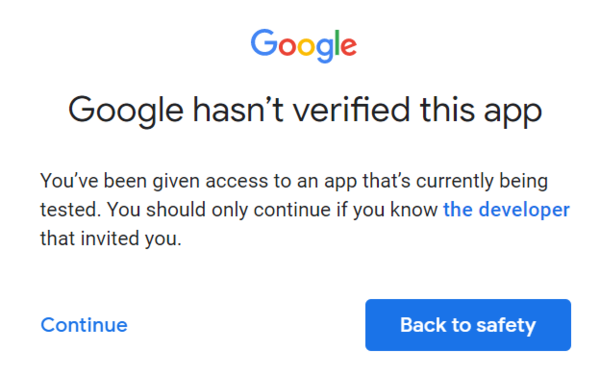Image resolution: width=600 pixels, height=376 pixels.
Task: Click the words this app in heading
Action: 481,111
